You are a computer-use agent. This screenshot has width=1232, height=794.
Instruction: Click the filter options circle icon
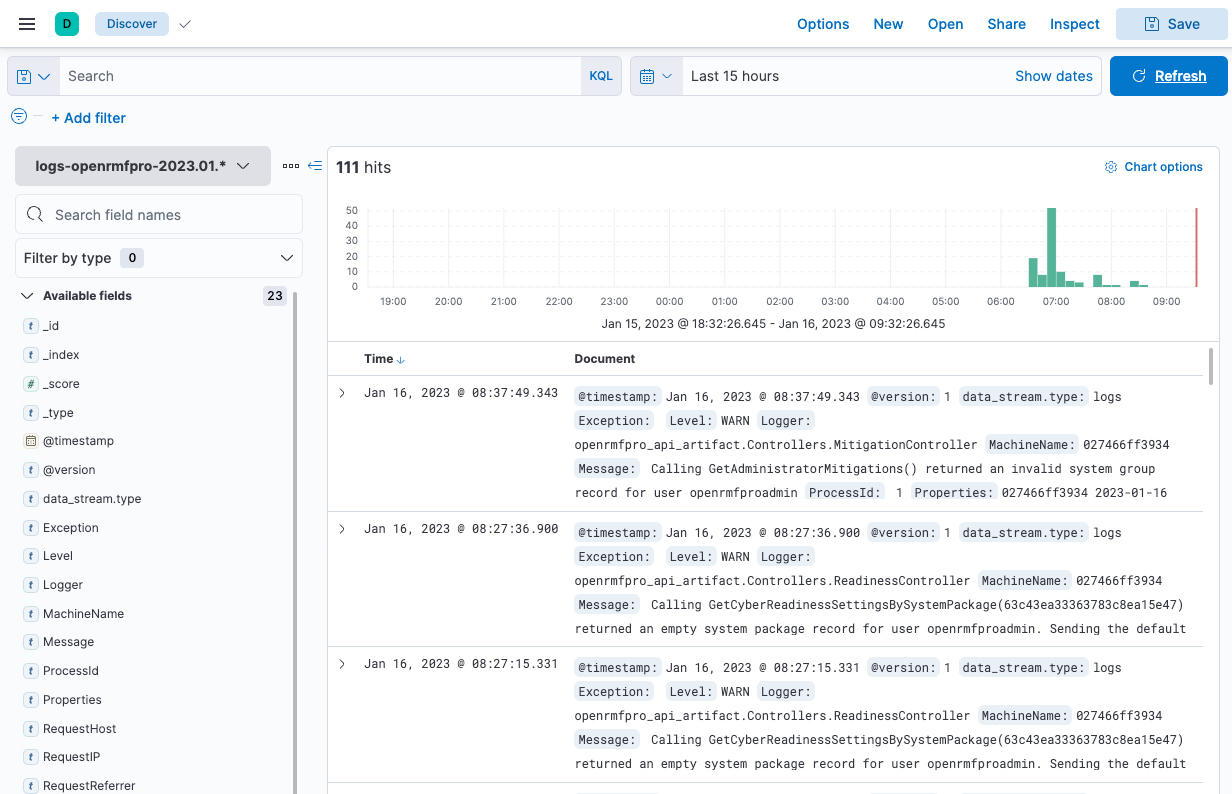coord(19,117)
